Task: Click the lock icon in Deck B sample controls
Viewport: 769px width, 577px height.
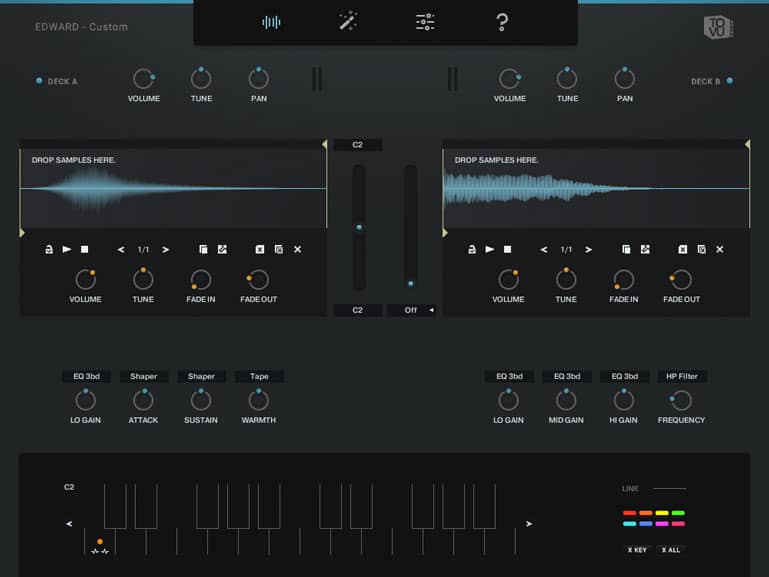Action: [471, 250]
